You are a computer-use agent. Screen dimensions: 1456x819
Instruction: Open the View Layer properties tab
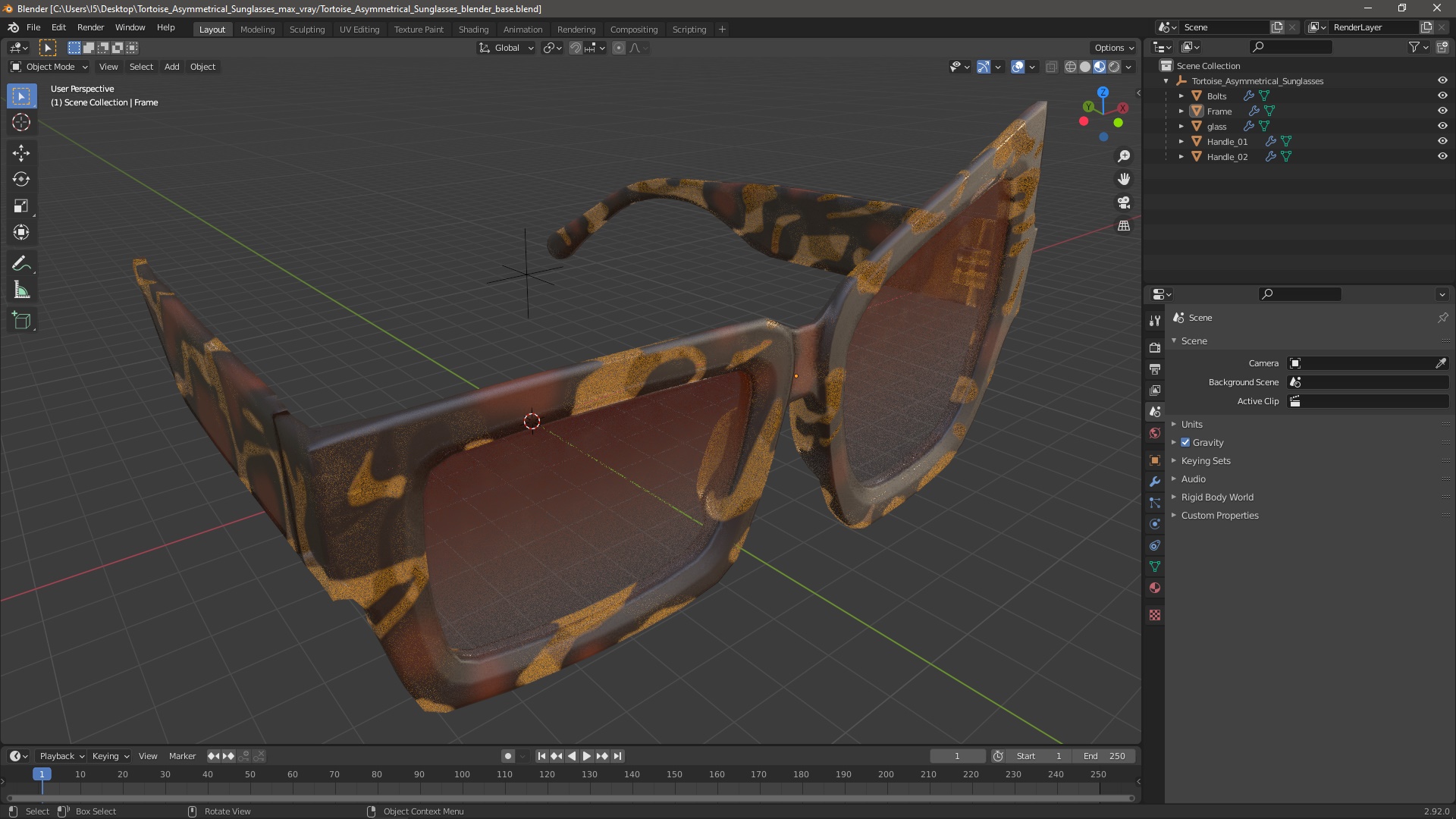pos(1155,390)
